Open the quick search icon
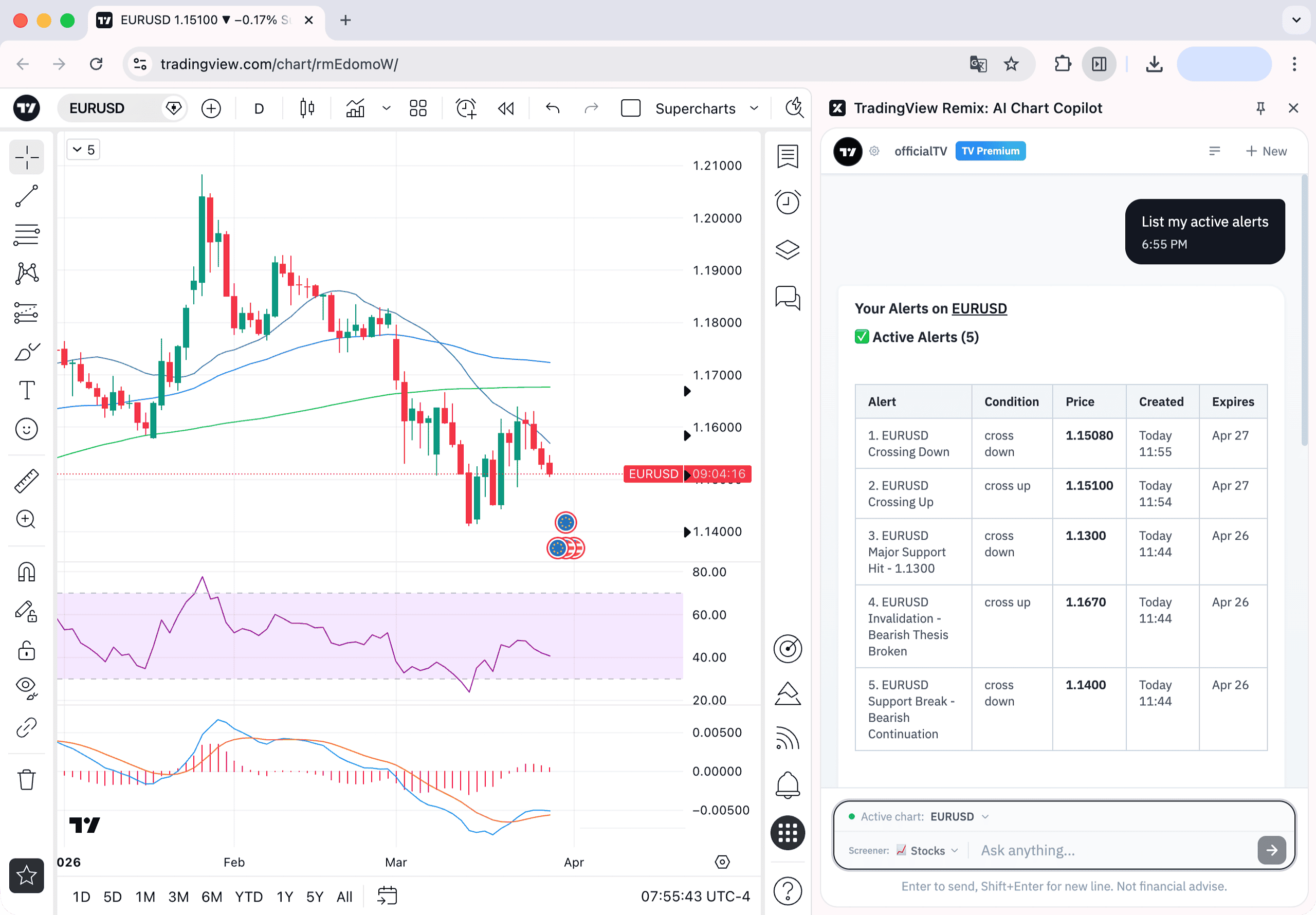This screenshot has width=1316, height=915. 794,107
